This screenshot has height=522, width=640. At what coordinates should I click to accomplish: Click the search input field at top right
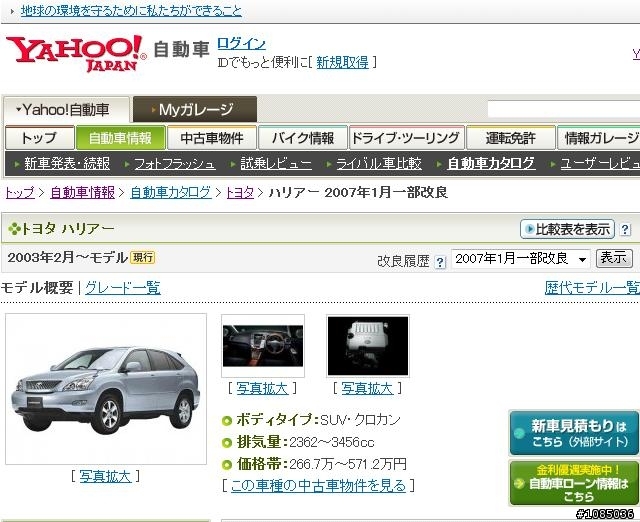(x=564, y=109)
